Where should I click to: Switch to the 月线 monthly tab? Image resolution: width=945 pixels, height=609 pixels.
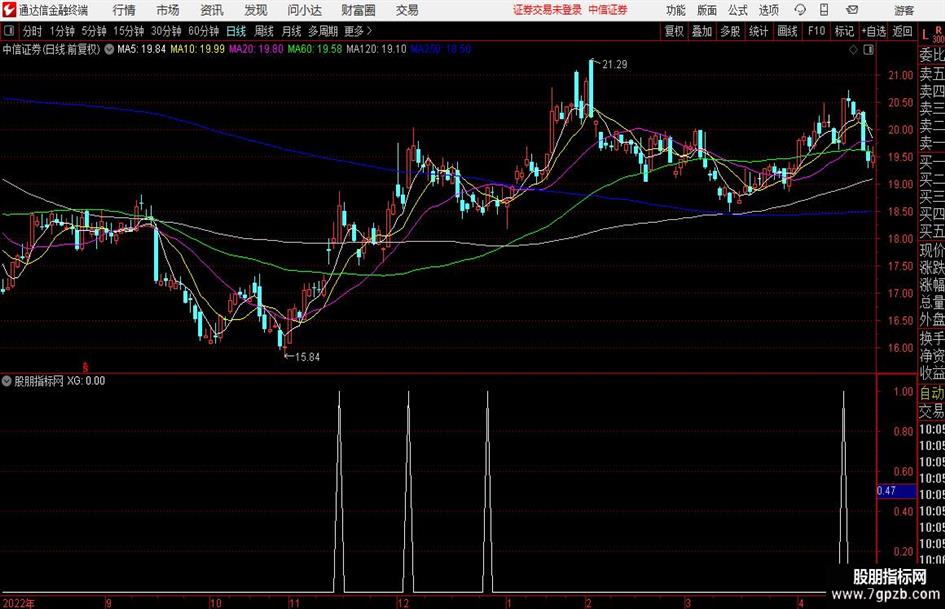click(292, 31)
